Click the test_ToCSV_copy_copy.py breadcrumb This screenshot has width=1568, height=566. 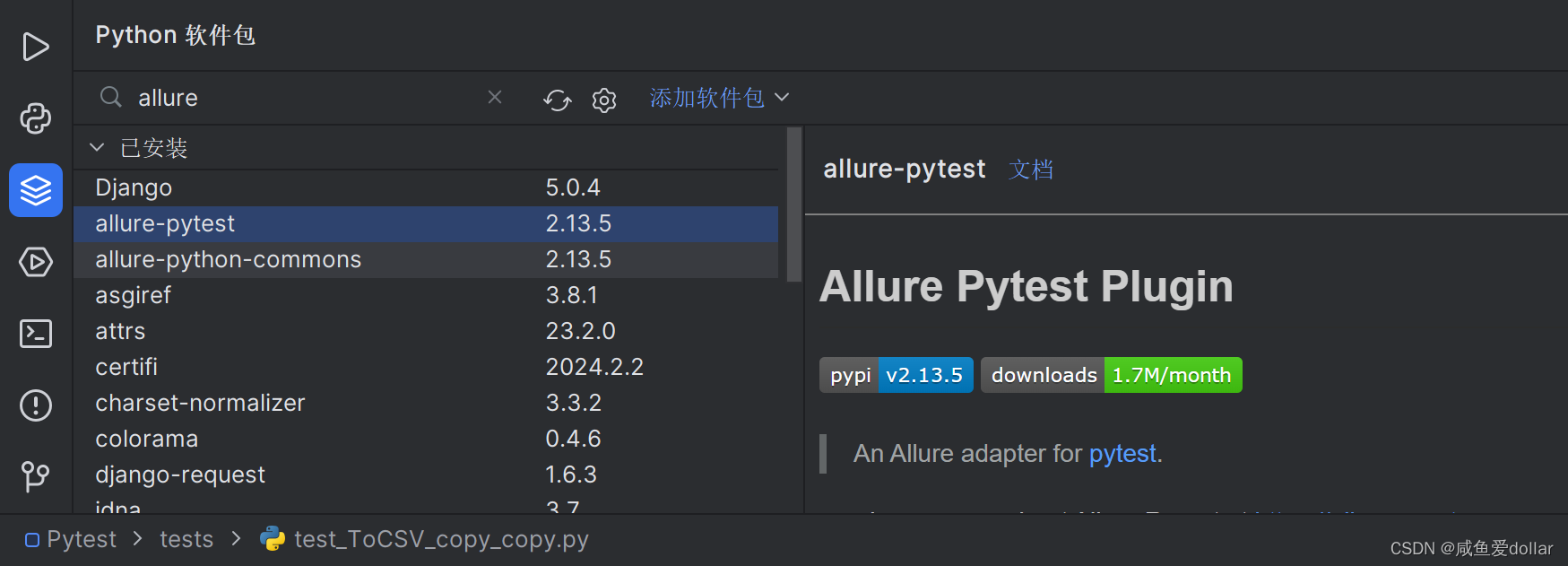425,539
